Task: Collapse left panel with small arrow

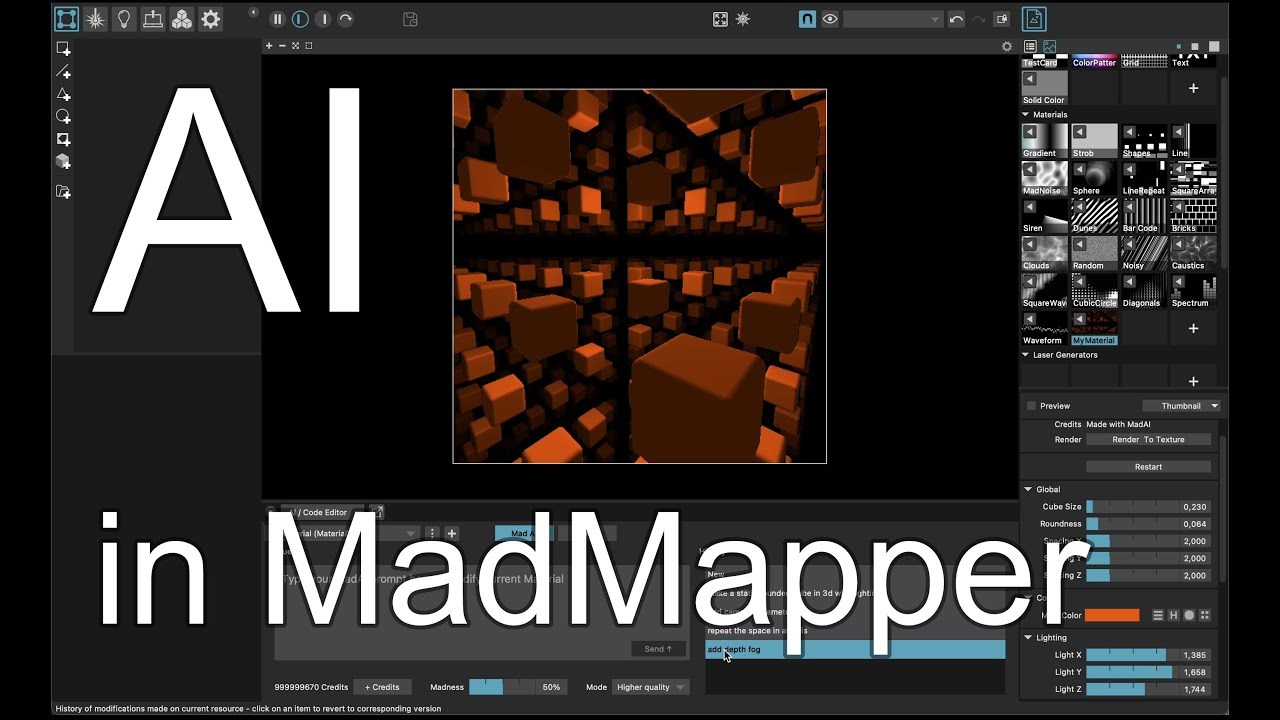Action: 253,13
